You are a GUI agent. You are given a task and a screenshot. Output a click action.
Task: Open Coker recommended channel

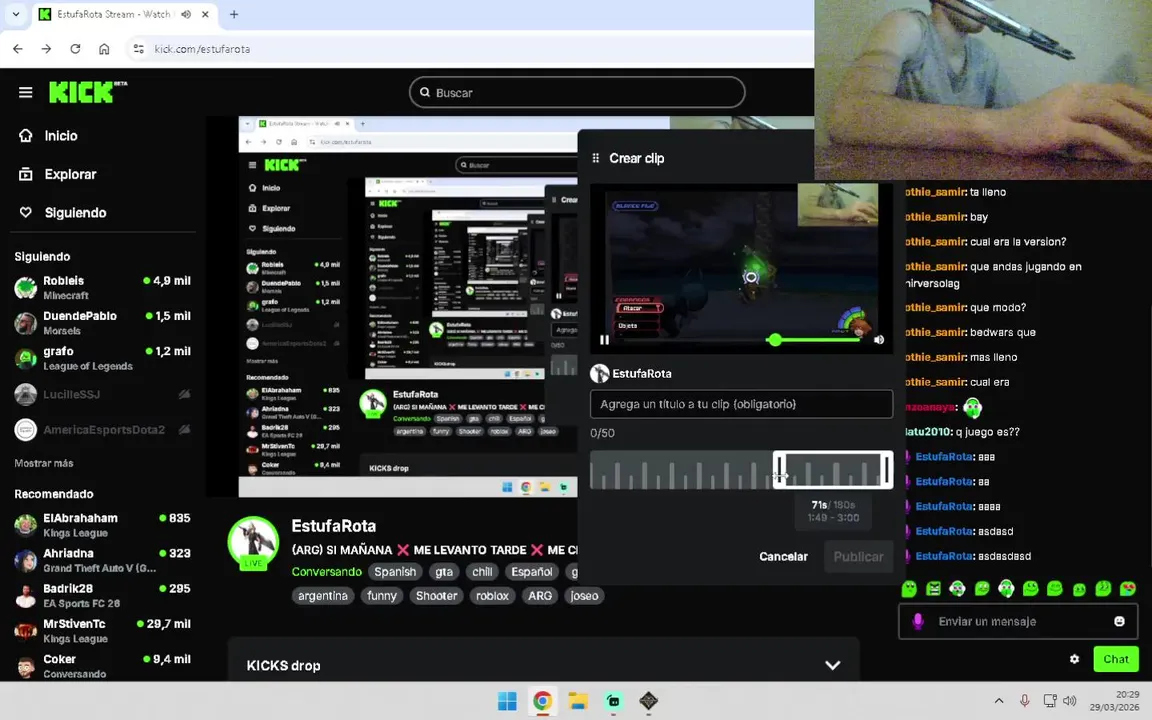pyautogui.click(x=103, y=666)
